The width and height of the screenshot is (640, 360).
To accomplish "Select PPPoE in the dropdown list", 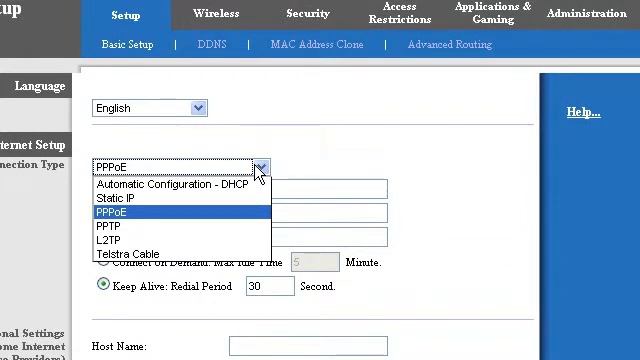I will (x=182, y=212).
